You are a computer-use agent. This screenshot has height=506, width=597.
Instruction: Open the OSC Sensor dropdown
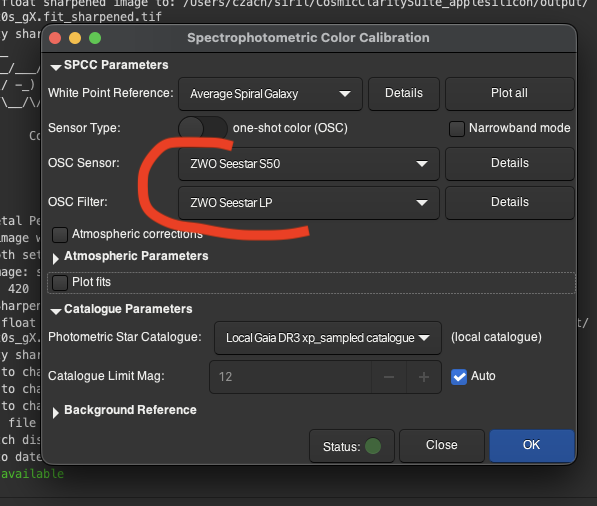click(309, 164)
